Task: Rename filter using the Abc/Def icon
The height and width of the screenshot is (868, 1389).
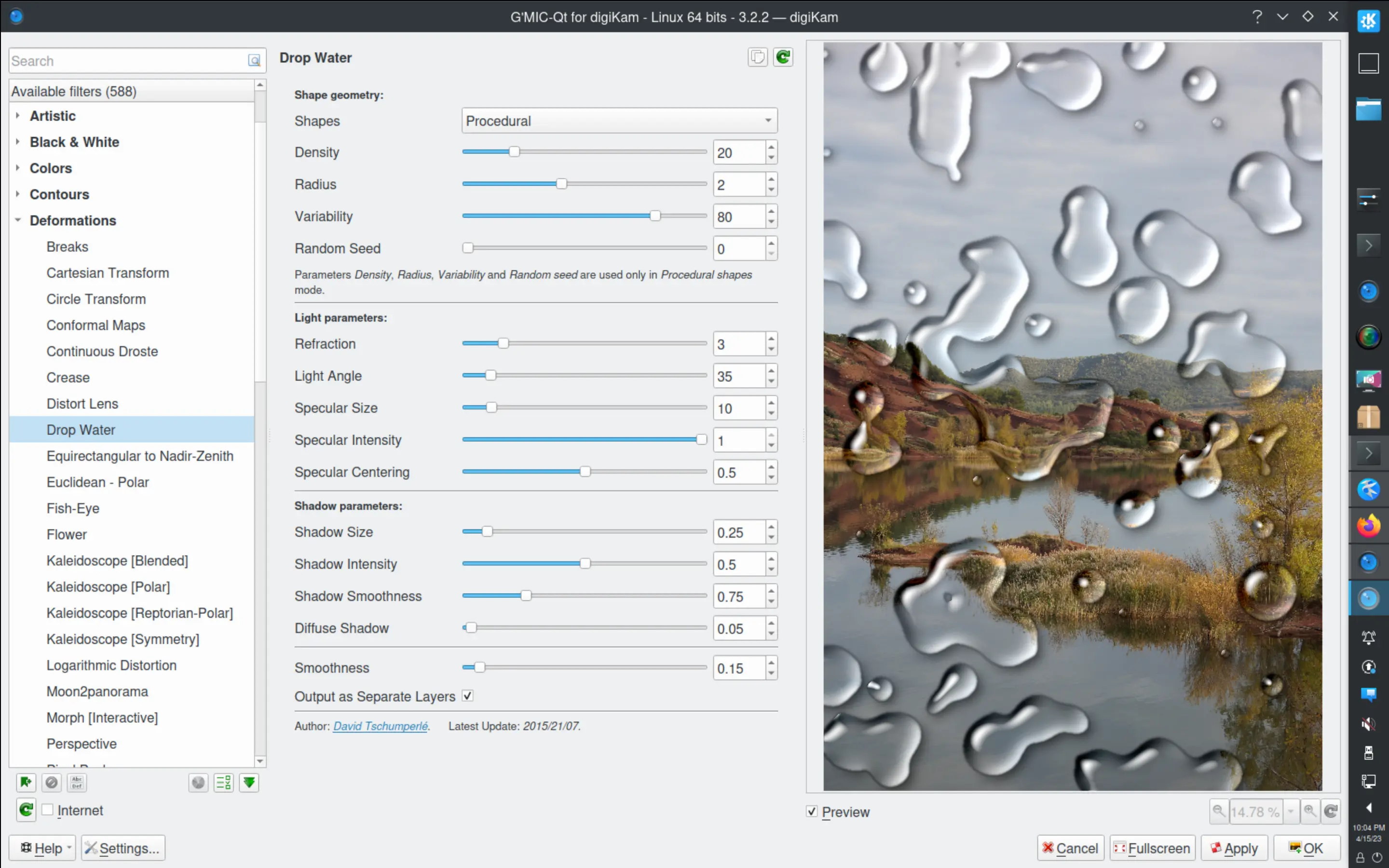Action: (76, 782)
